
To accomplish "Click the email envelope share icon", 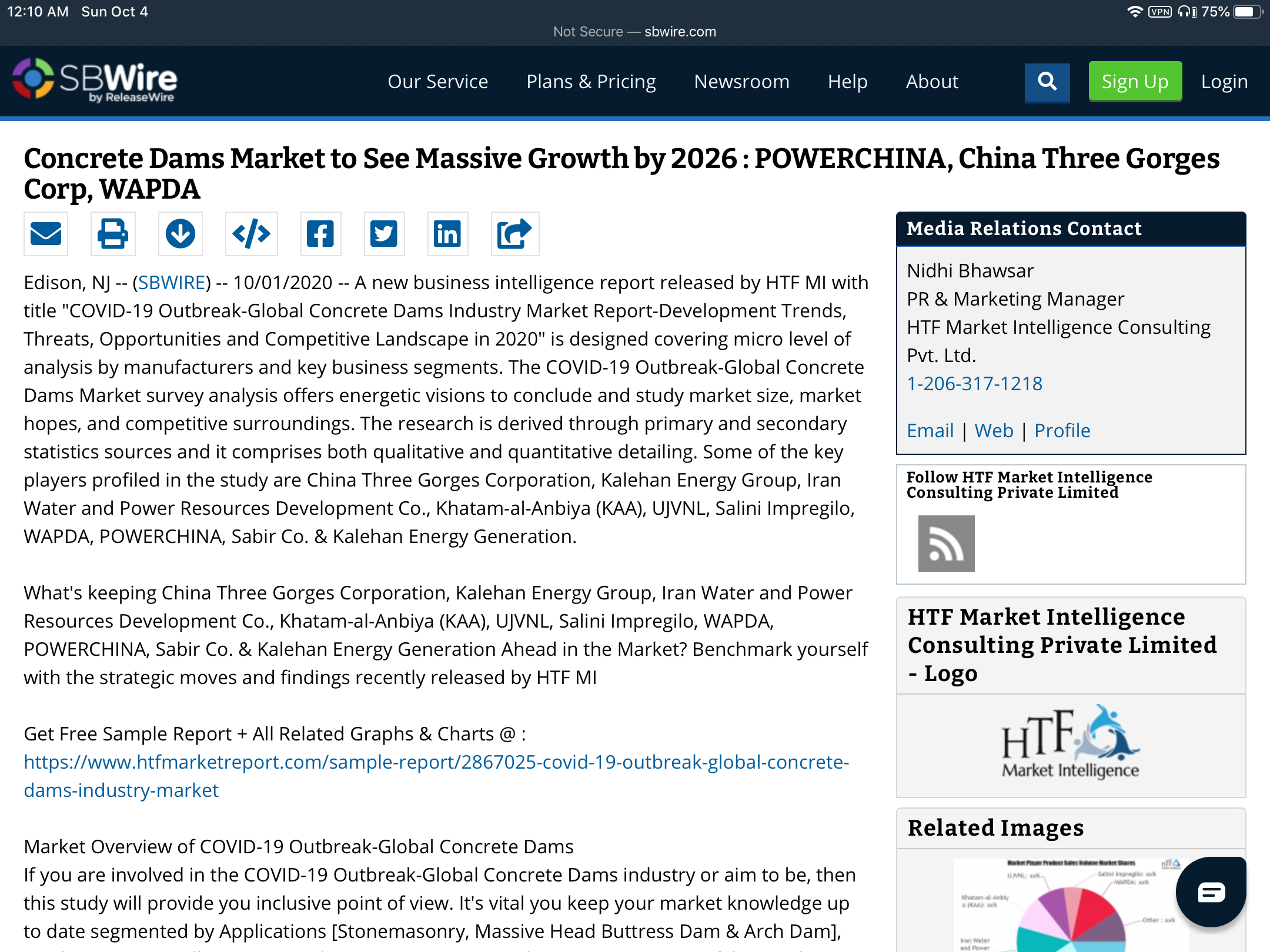I will (x=46, y=234).
